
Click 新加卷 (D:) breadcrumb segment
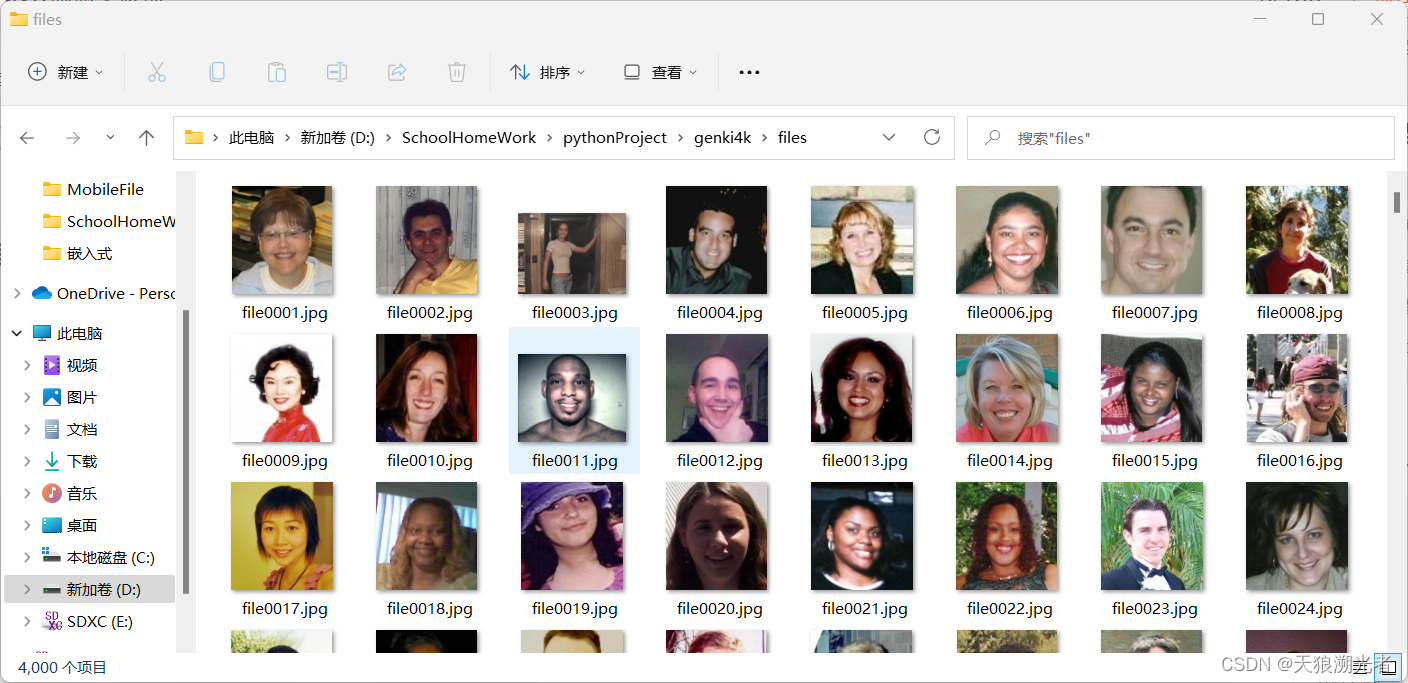coord(337,138)
